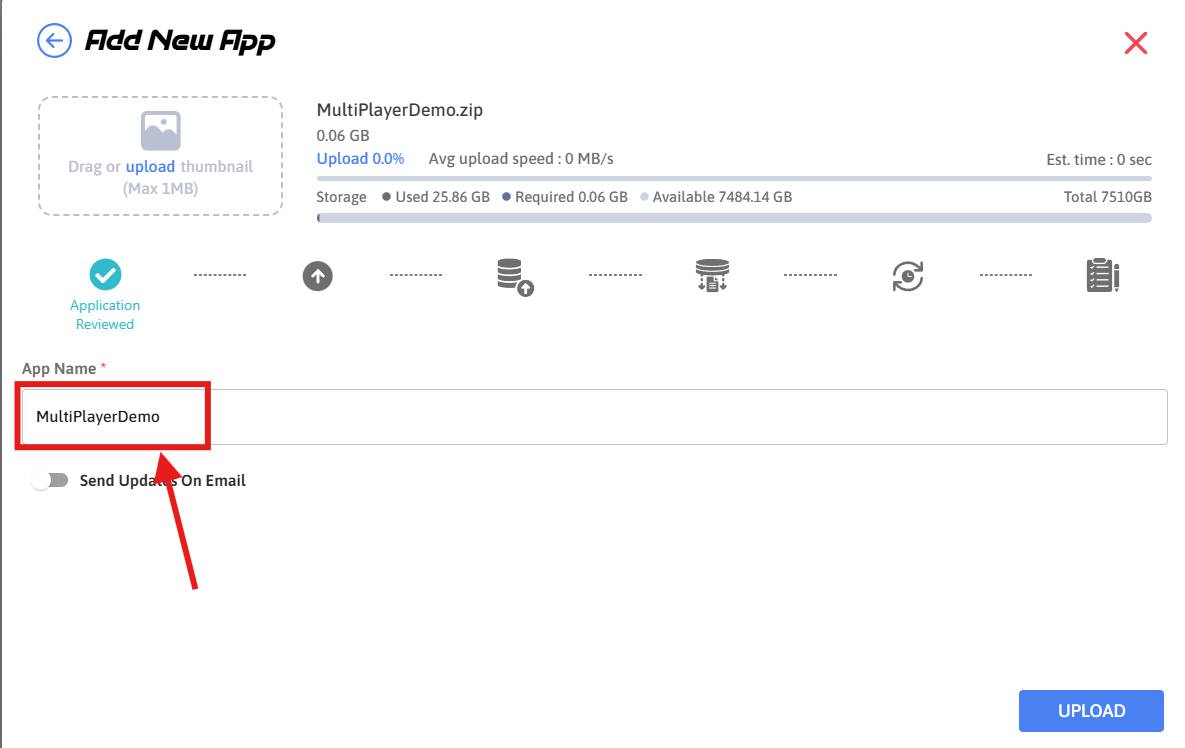This screenshot has height=748, width=1185.
Task: Go back using the circled arrow icon
Action: tap(54, 41)
